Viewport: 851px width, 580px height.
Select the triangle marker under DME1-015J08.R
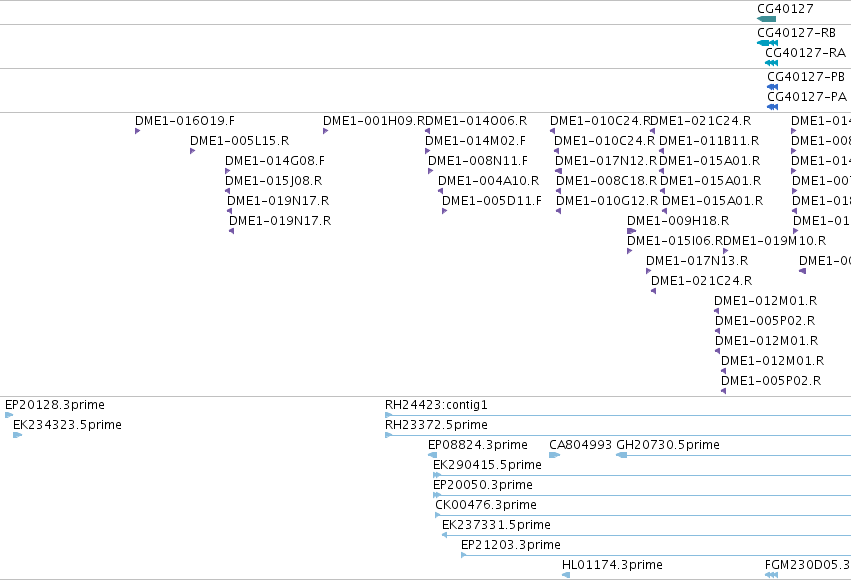(x=227, y=191)
